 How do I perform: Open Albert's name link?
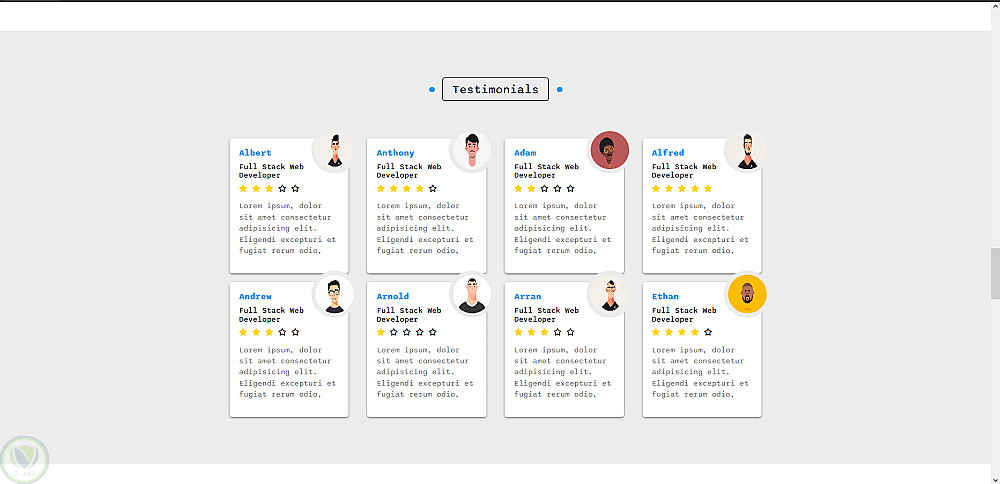tap(255, 153)
